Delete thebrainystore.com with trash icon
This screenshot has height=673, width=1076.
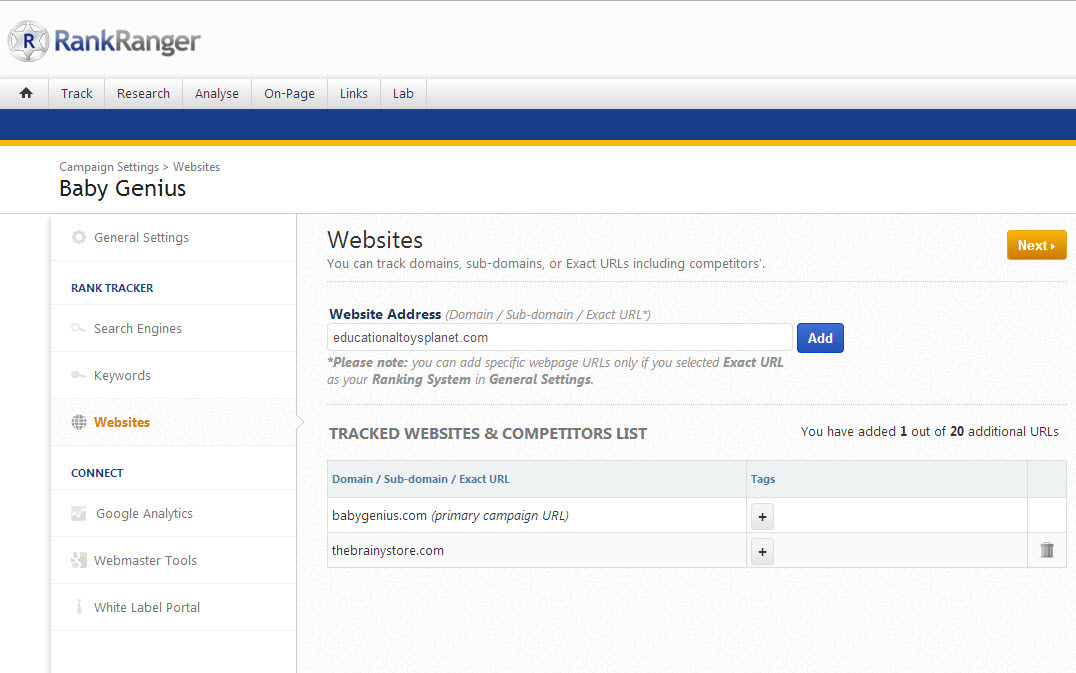1046,550
